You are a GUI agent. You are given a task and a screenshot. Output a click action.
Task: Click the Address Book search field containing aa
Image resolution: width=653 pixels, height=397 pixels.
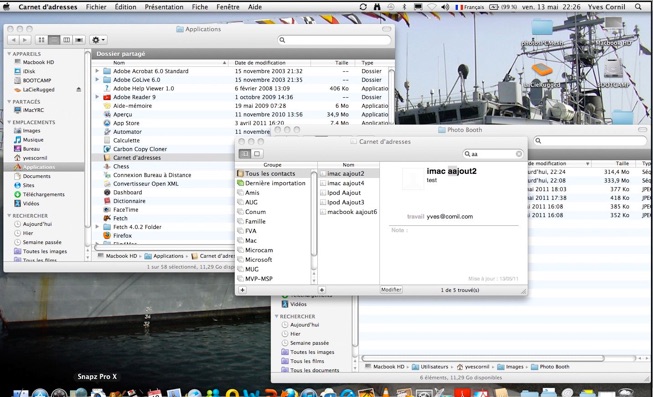[x=493, y=154]
